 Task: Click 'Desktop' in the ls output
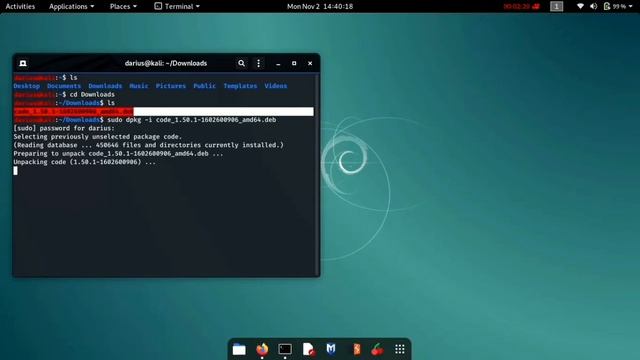click(x=27, y=86)
